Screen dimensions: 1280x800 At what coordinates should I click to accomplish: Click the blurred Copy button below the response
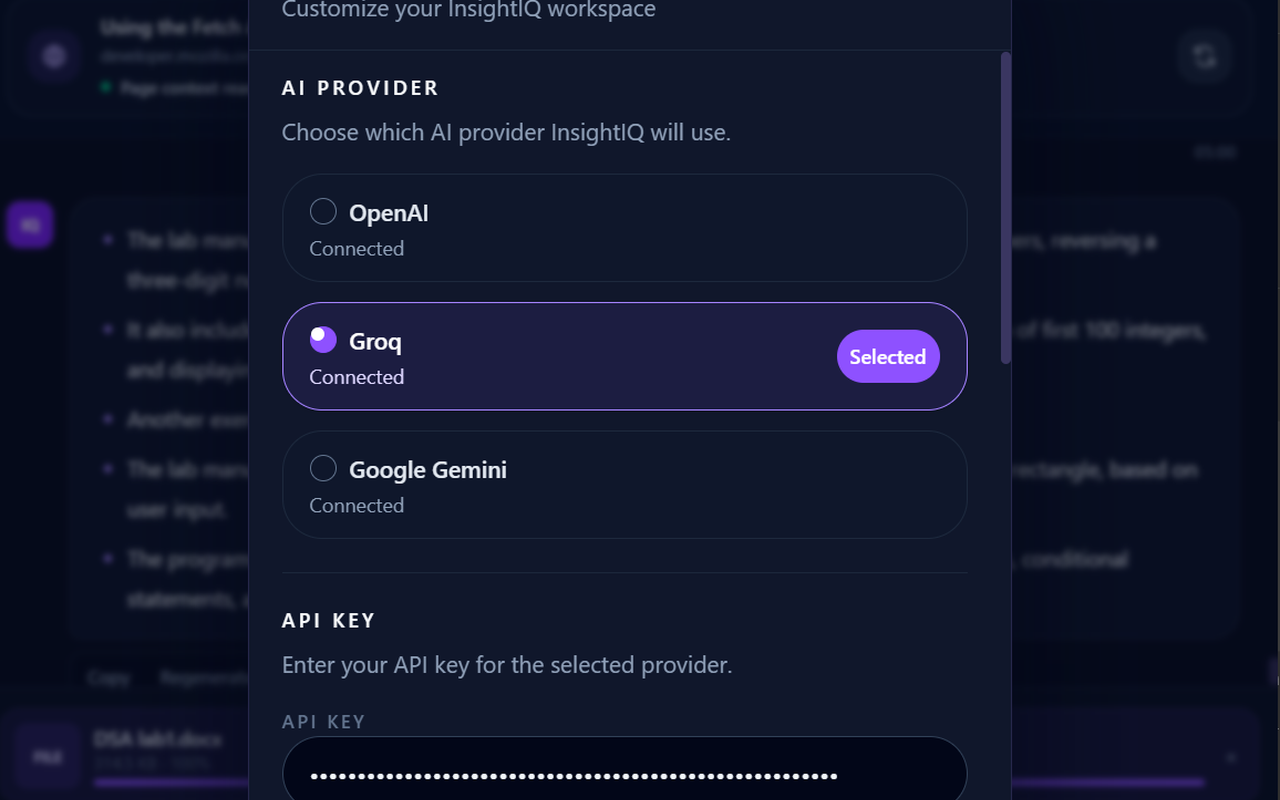coord(108,678)
